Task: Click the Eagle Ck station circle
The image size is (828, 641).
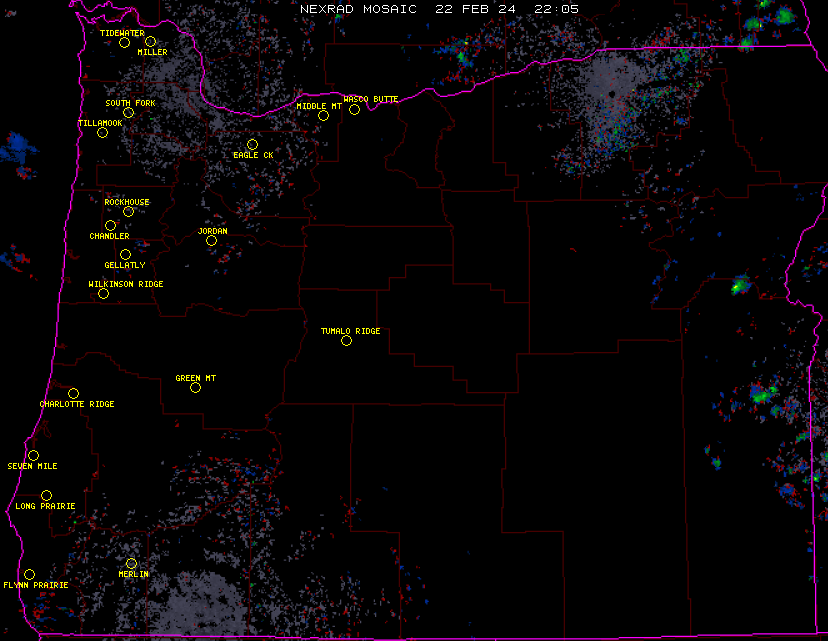Action: click(252, 145)
